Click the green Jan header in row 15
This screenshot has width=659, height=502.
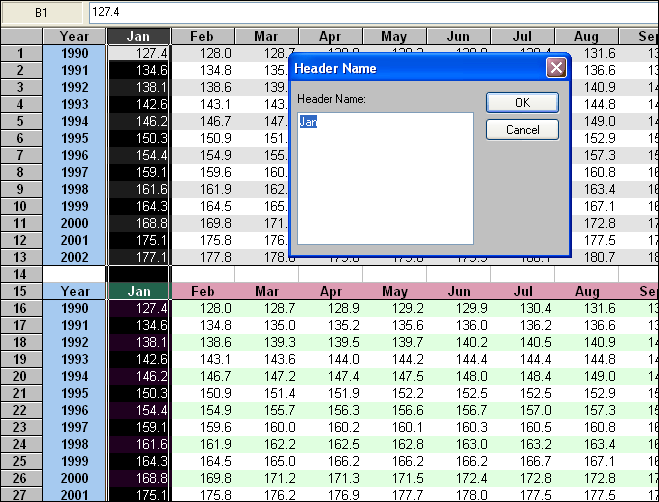(138, 291)
